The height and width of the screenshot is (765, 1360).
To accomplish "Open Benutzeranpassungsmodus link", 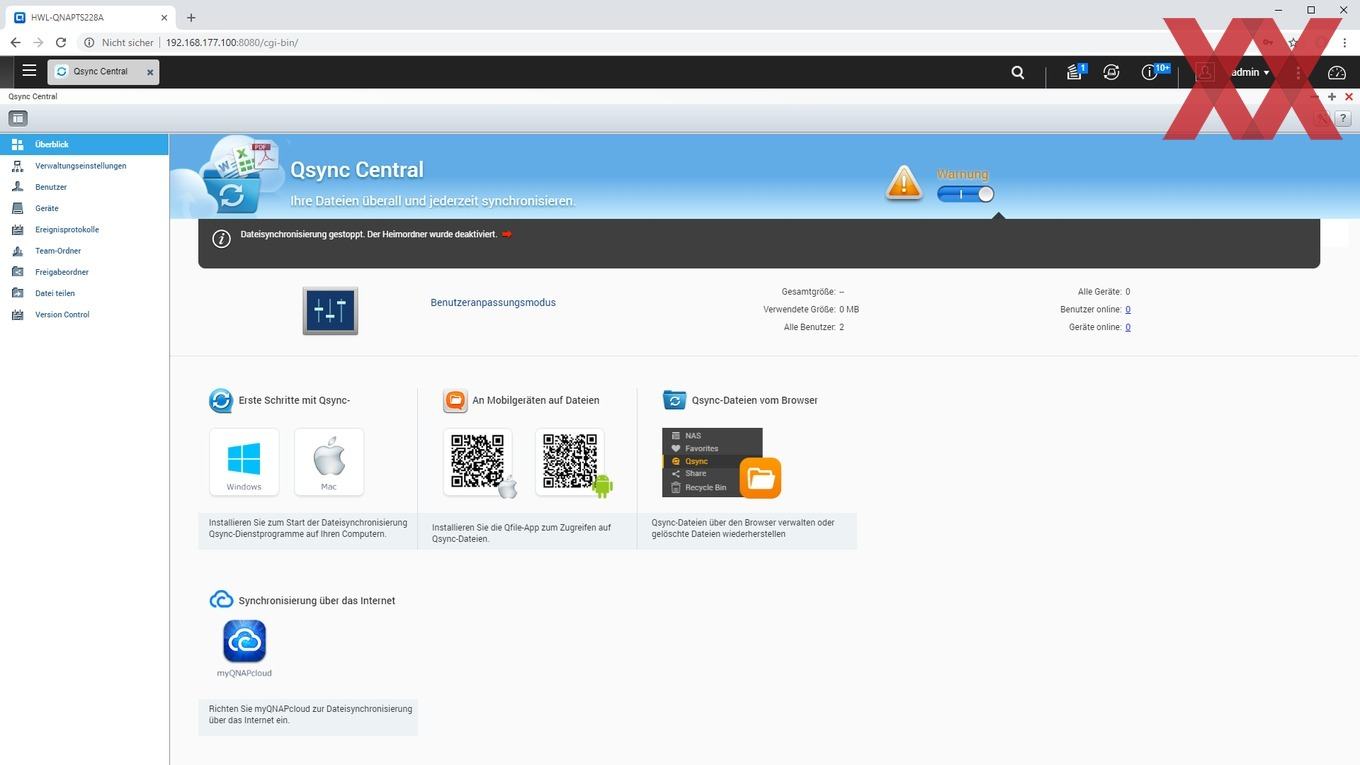I will point(493,302).
